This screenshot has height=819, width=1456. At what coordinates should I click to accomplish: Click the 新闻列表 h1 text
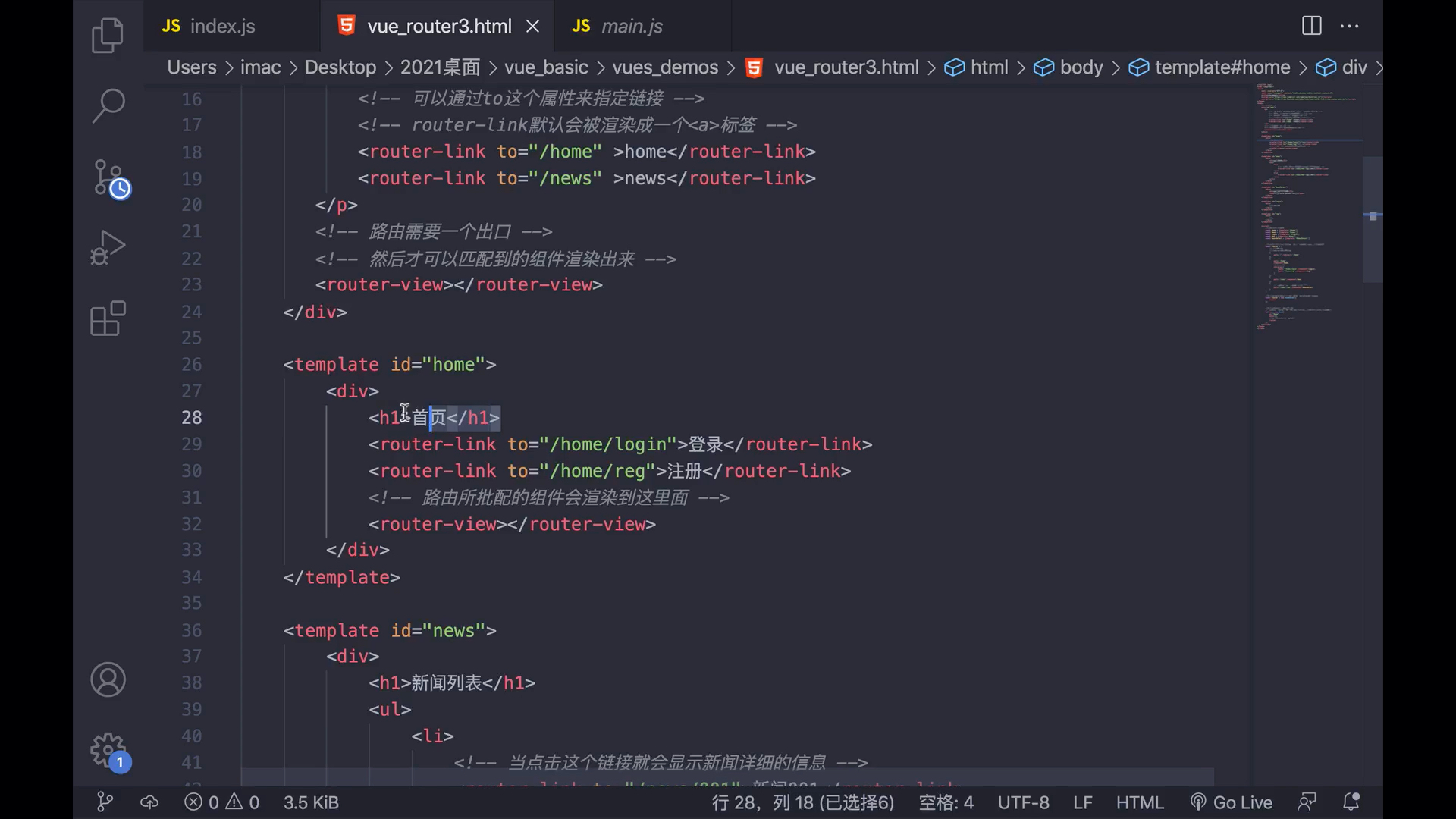tap(447, 683)
